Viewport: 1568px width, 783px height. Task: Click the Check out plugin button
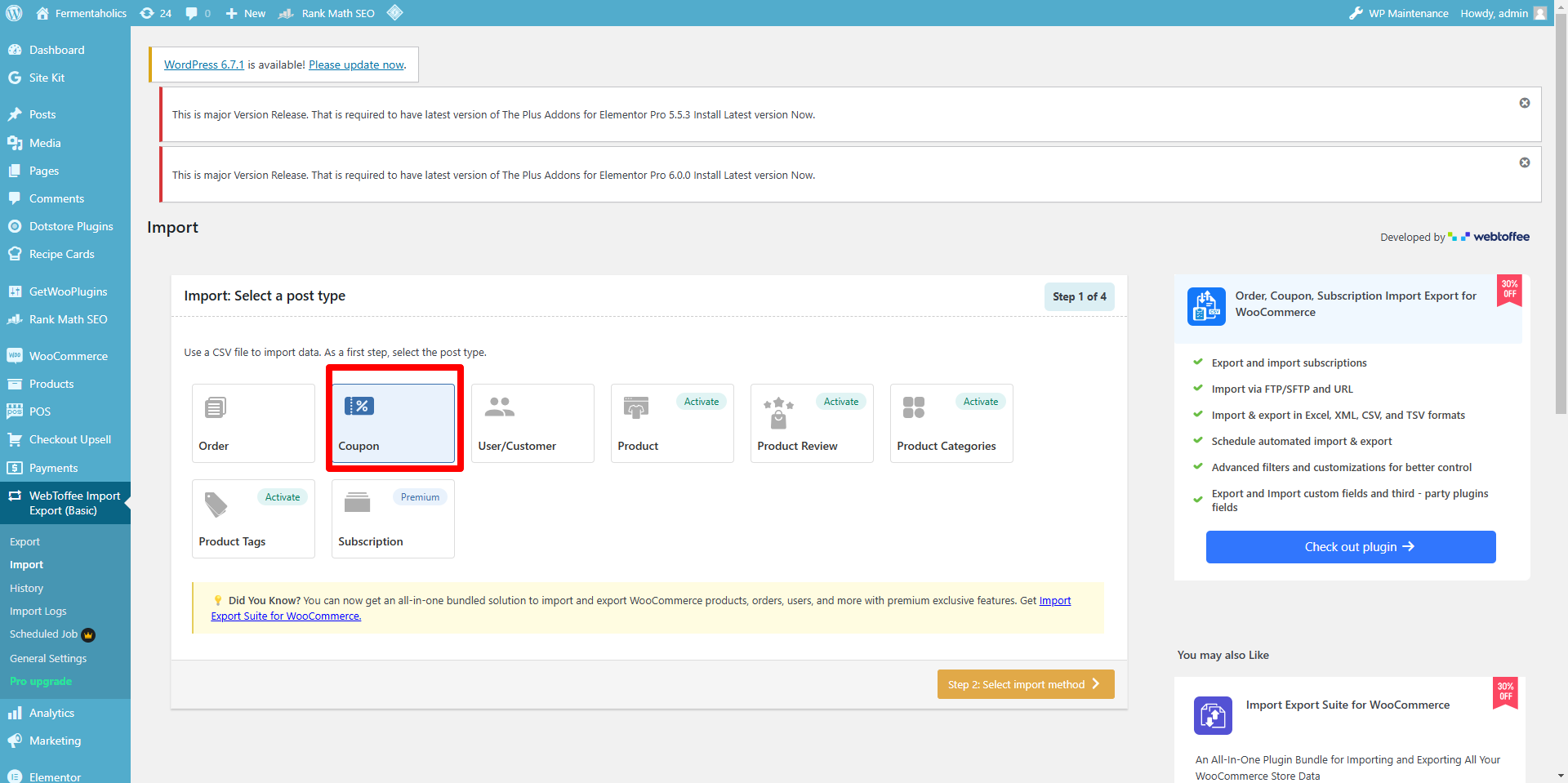pyautogui.click(x=1351, y=547)
